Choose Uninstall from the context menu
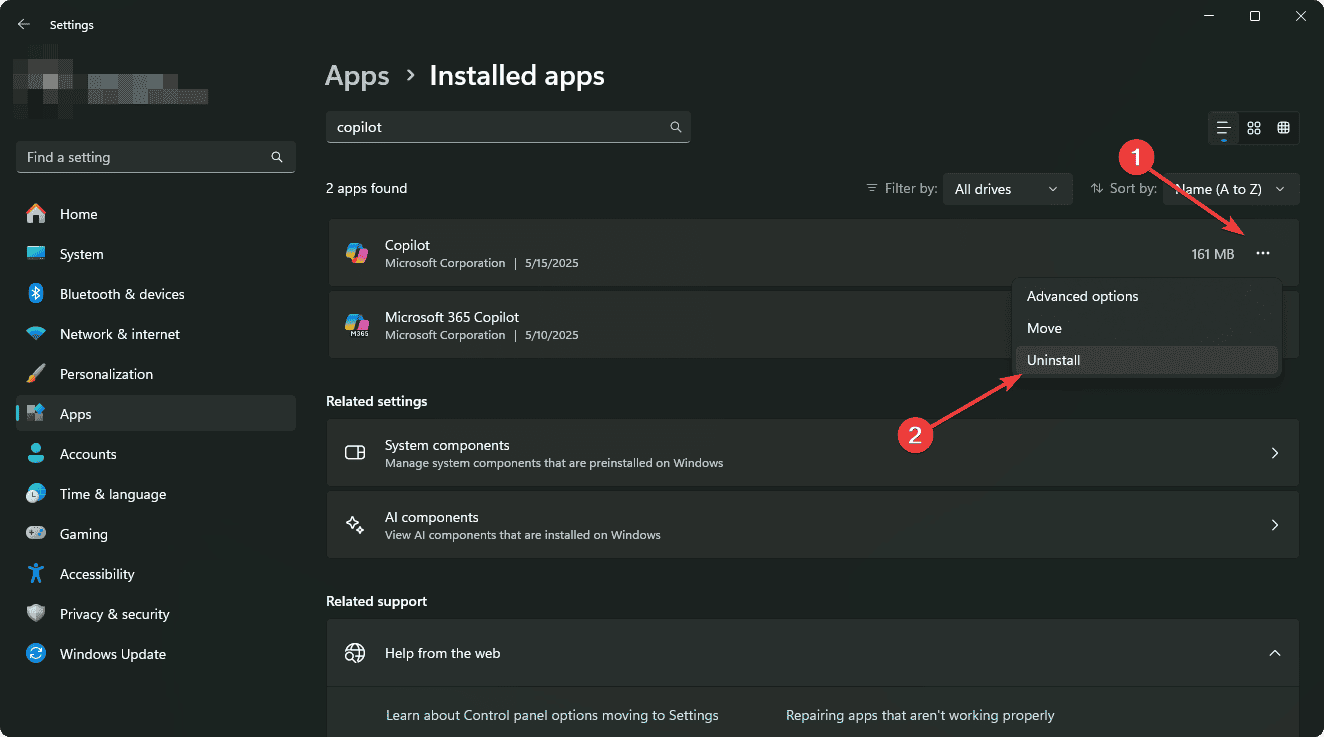 tap(1146, 360)
